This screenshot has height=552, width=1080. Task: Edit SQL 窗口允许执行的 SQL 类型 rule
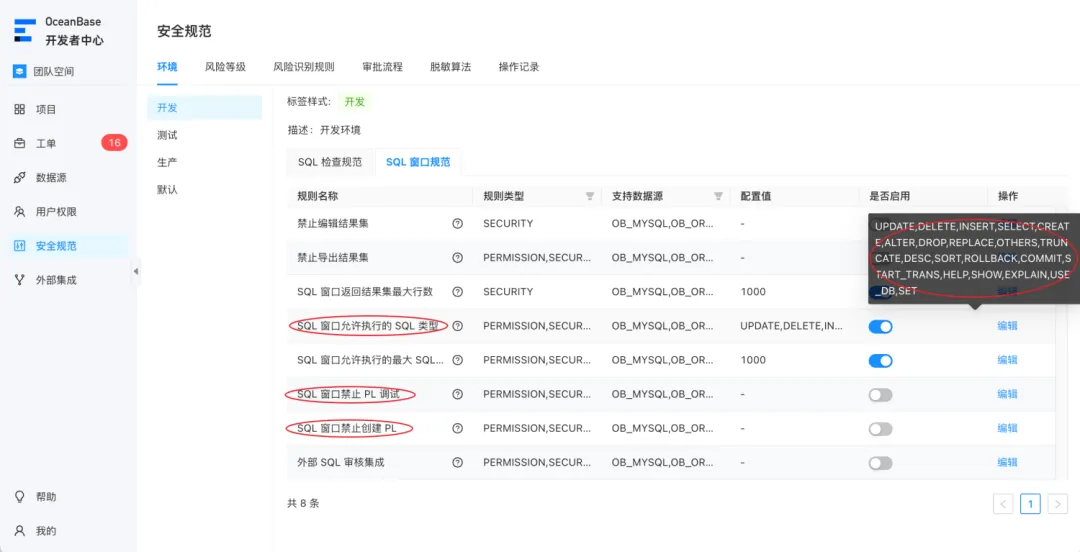click(x=1007, y=326)
